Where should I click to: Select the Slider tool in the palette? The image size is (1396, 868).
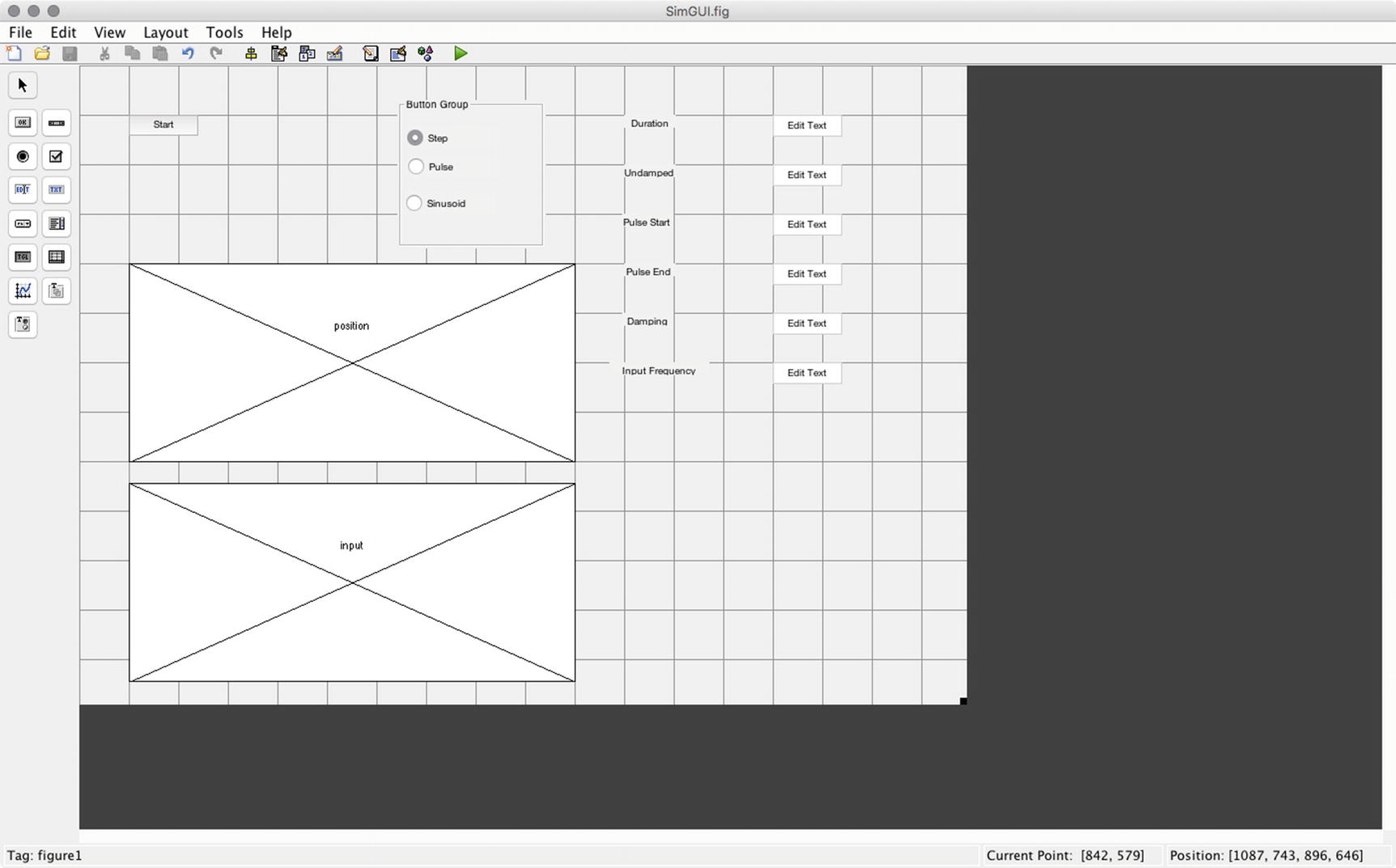coord(56,122)
